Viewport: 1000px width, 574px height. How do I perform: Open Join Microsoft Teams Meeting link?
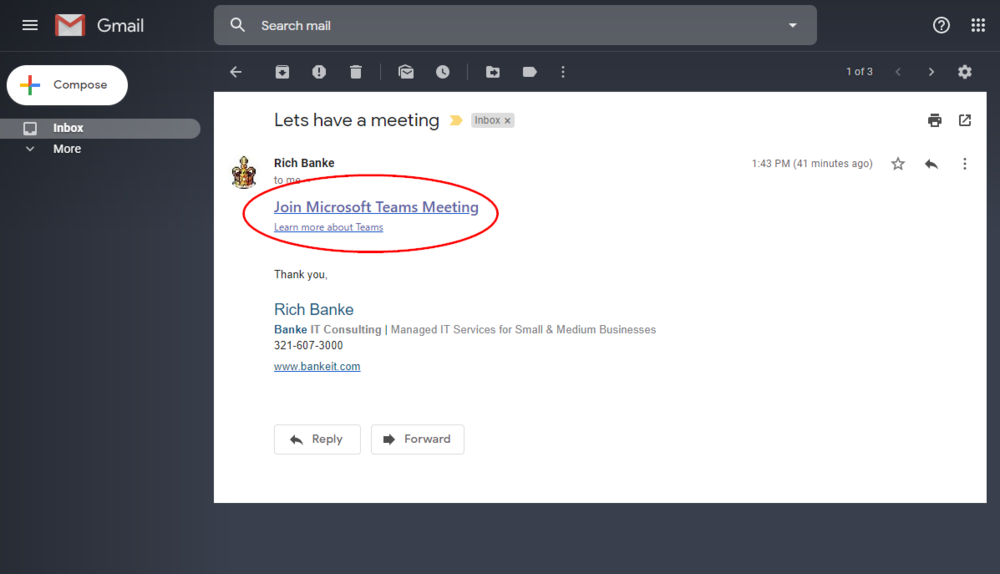click(x=376, y=207)
